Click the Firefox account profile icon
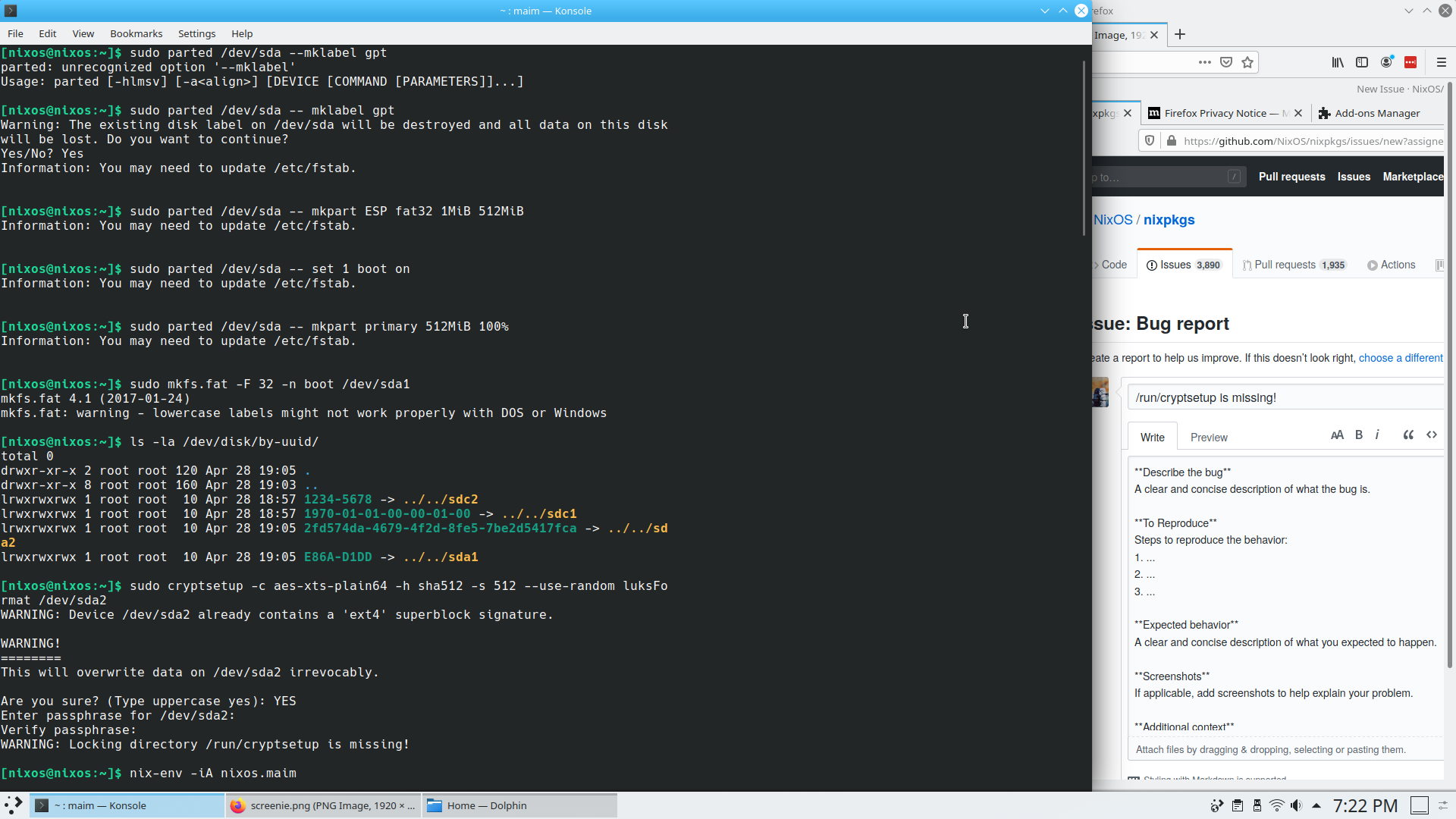The height and width of the screenshot is (819, 1456). point(1387,61)
